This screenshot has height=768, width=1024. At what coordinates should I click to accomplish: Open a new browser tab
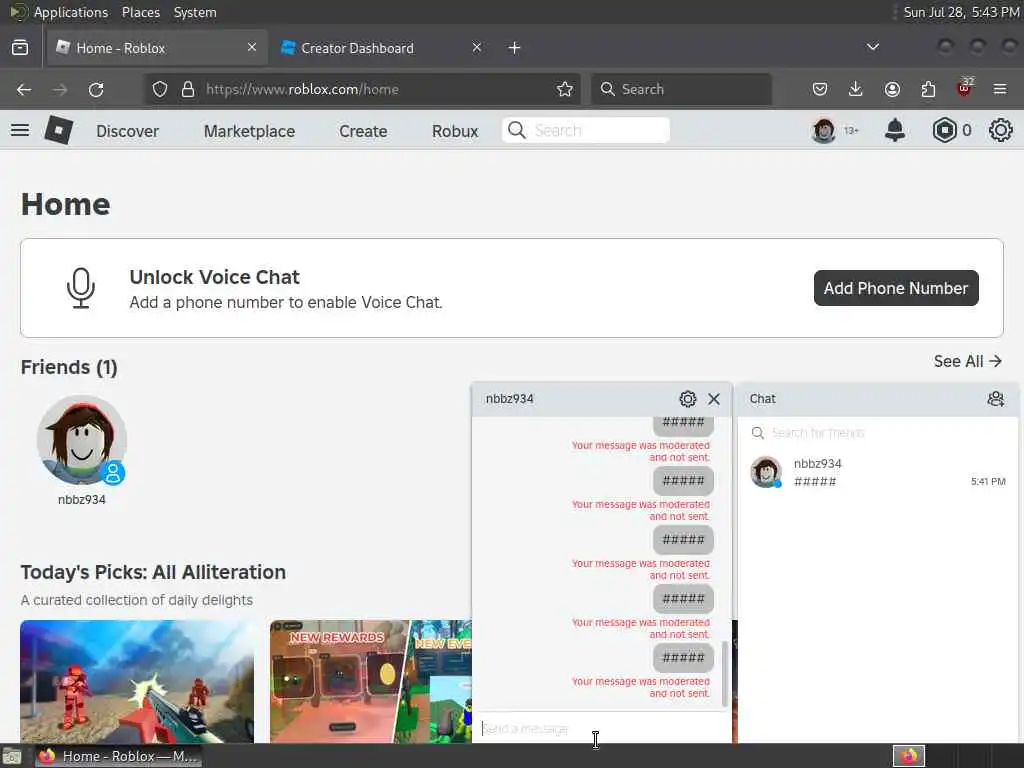coord(515,48)
